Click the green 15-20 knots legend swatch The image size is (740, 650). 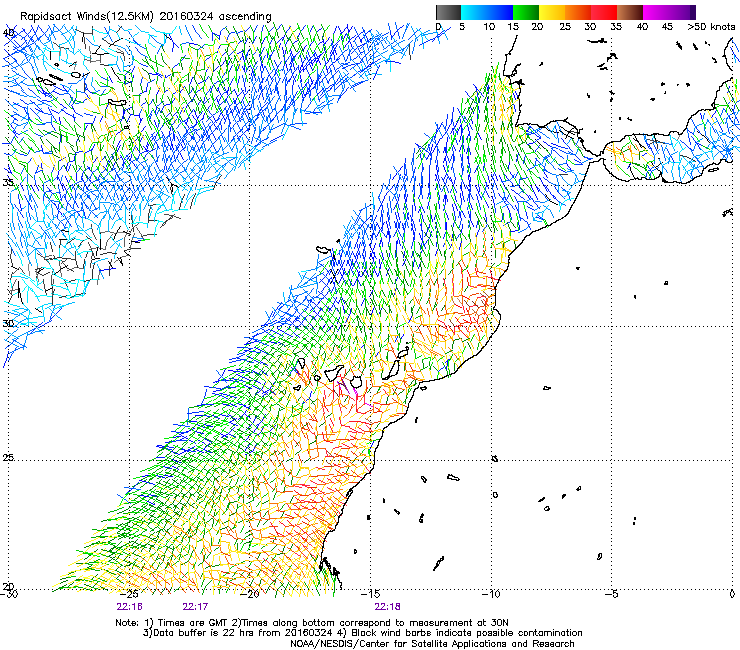526,12
